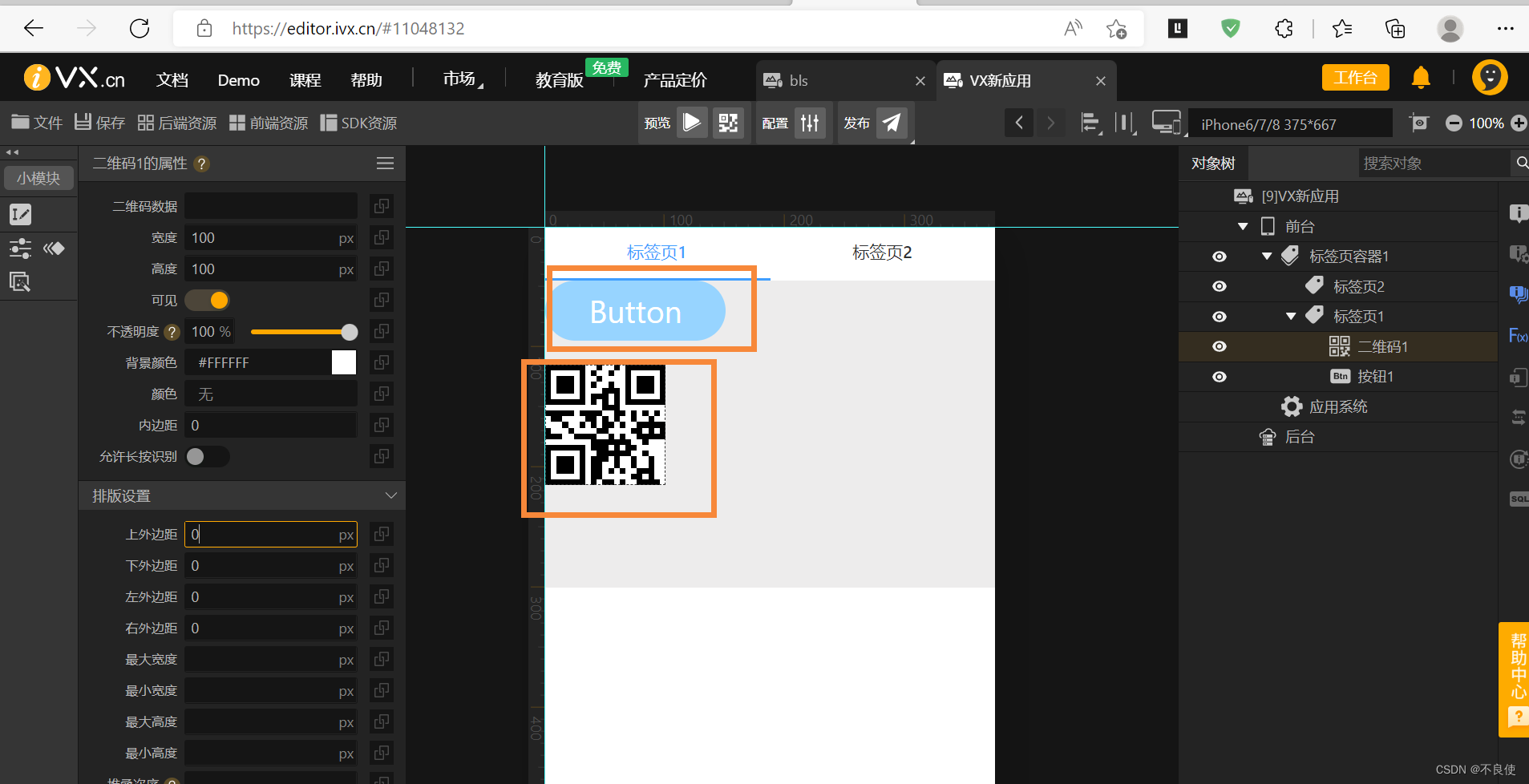
Task: Click the SQL component icon
Action: pyautogui.click(x=1519, y=499)
